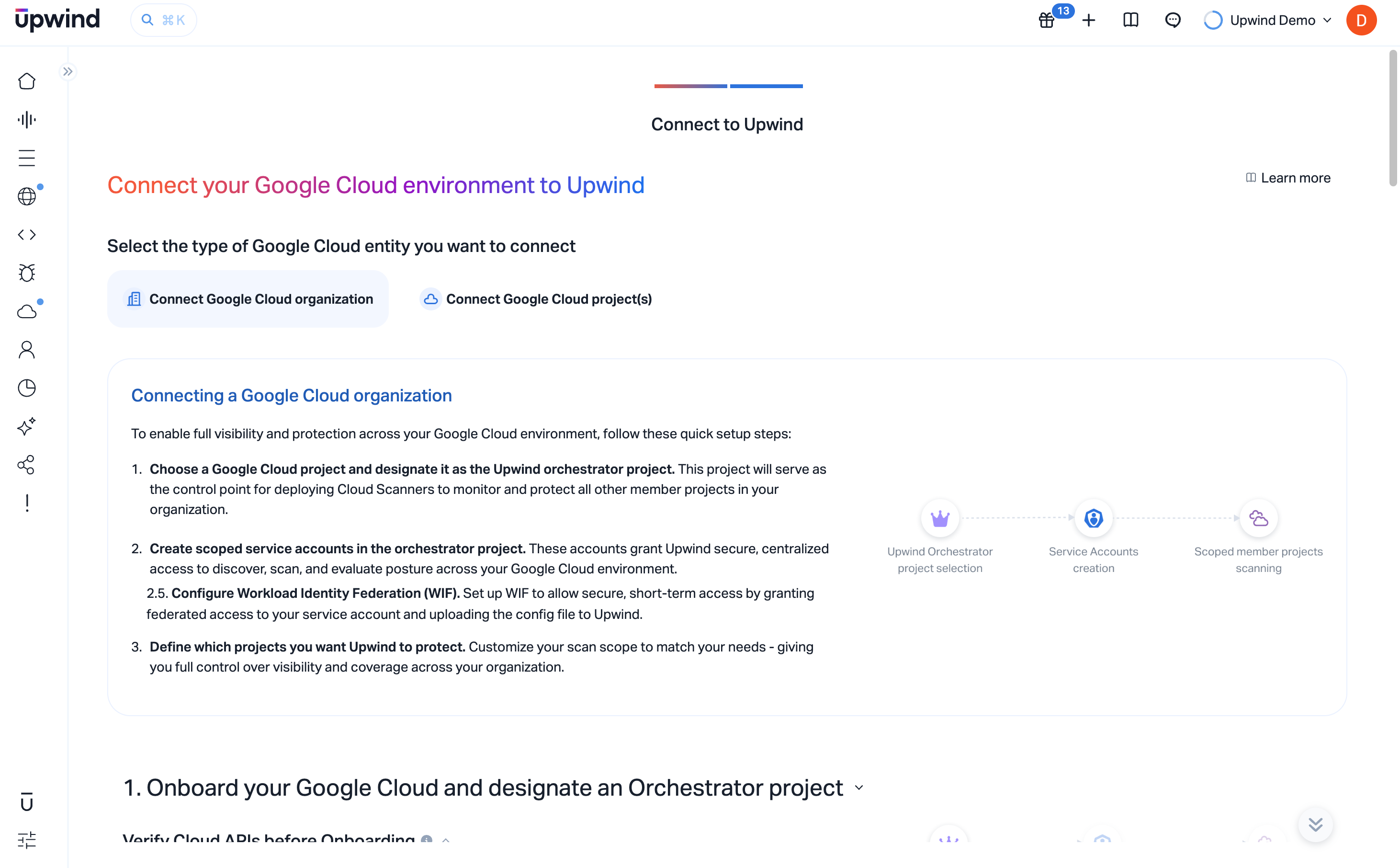Click the Configure Workload Identity Federation text
This screenshot has width=1400, height=868.
click(316, 593)
